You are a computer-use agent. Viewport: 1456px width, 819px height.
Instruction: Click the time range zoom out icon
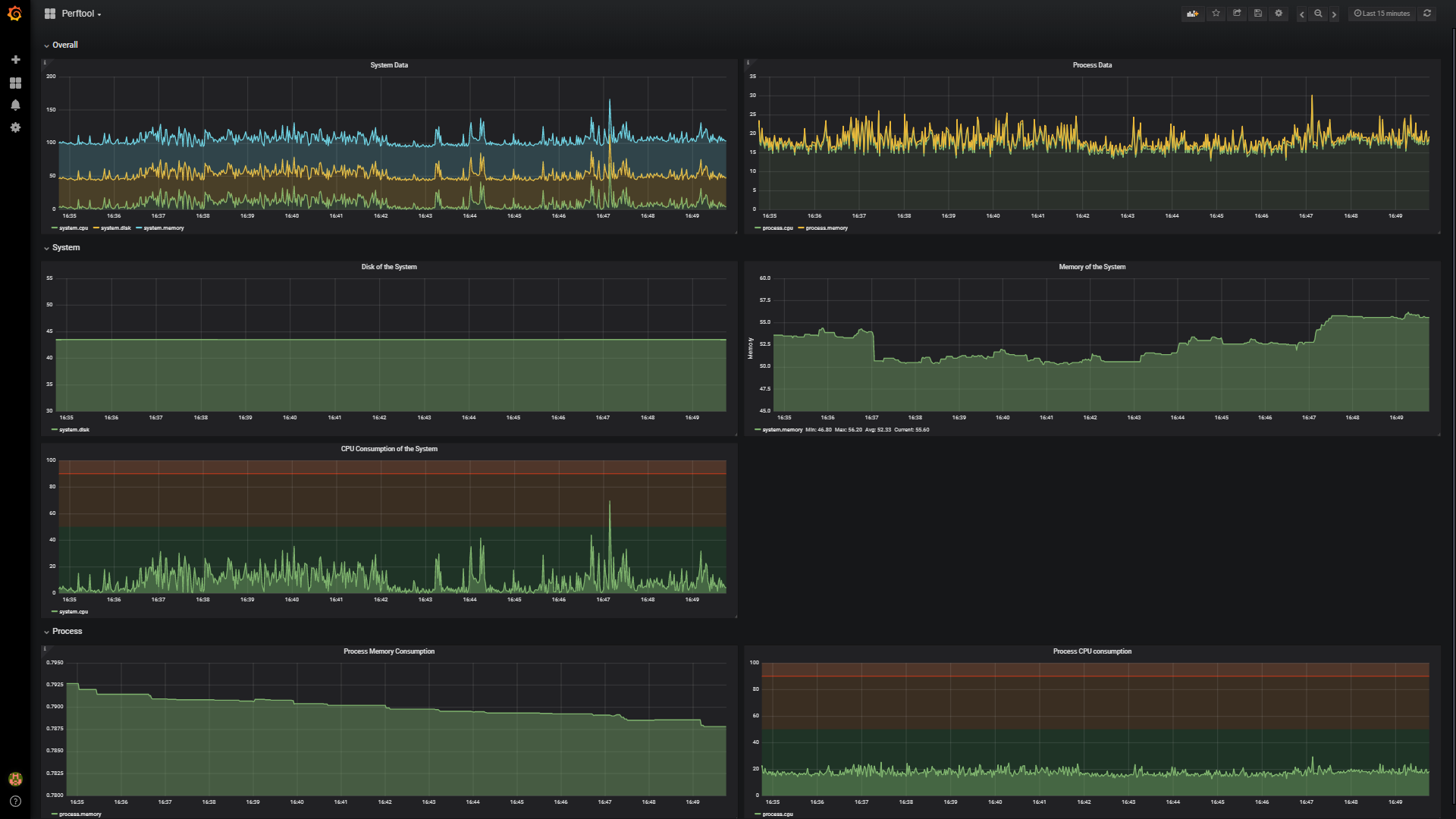tap(1318, 13)
